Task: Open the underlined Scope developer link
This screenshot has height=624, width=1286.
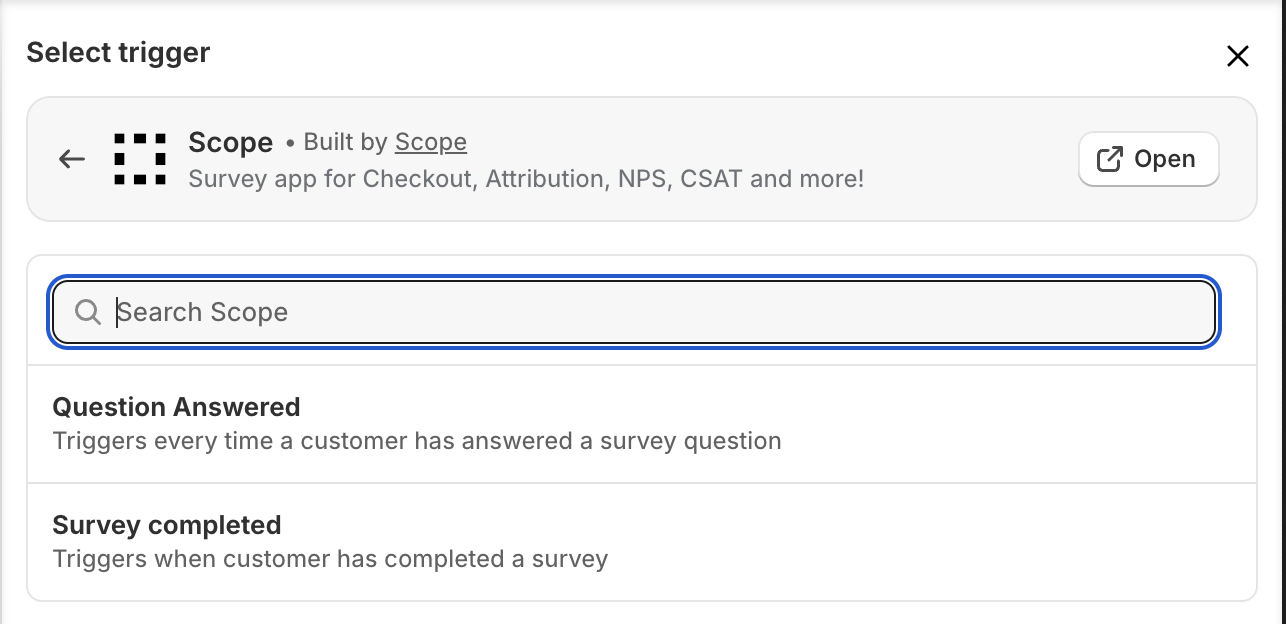Action: 430,143
